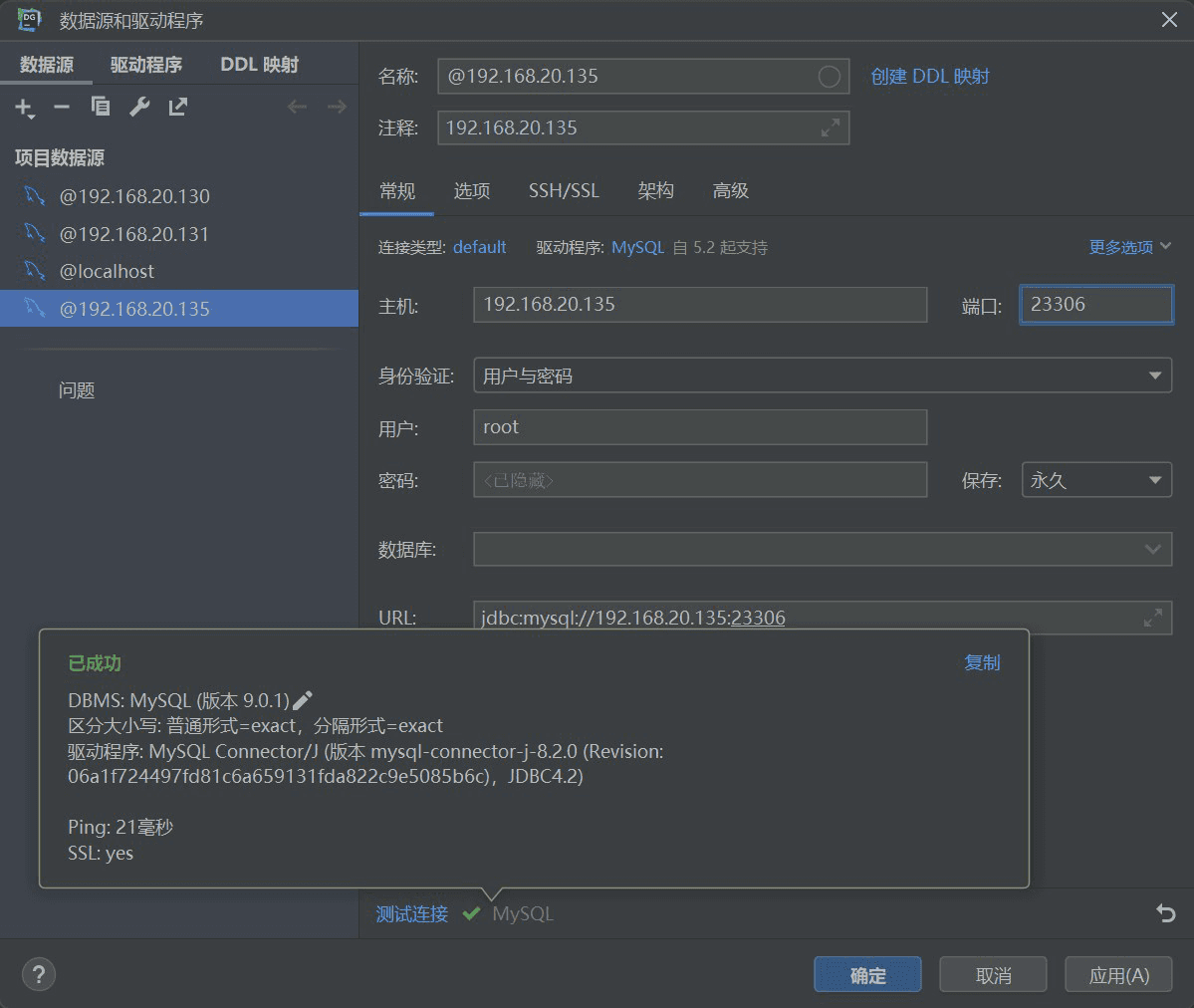Click the 密码 password input field
Image resolution: width=1194 pixels, height=1008 pixels.
[700, 480]
